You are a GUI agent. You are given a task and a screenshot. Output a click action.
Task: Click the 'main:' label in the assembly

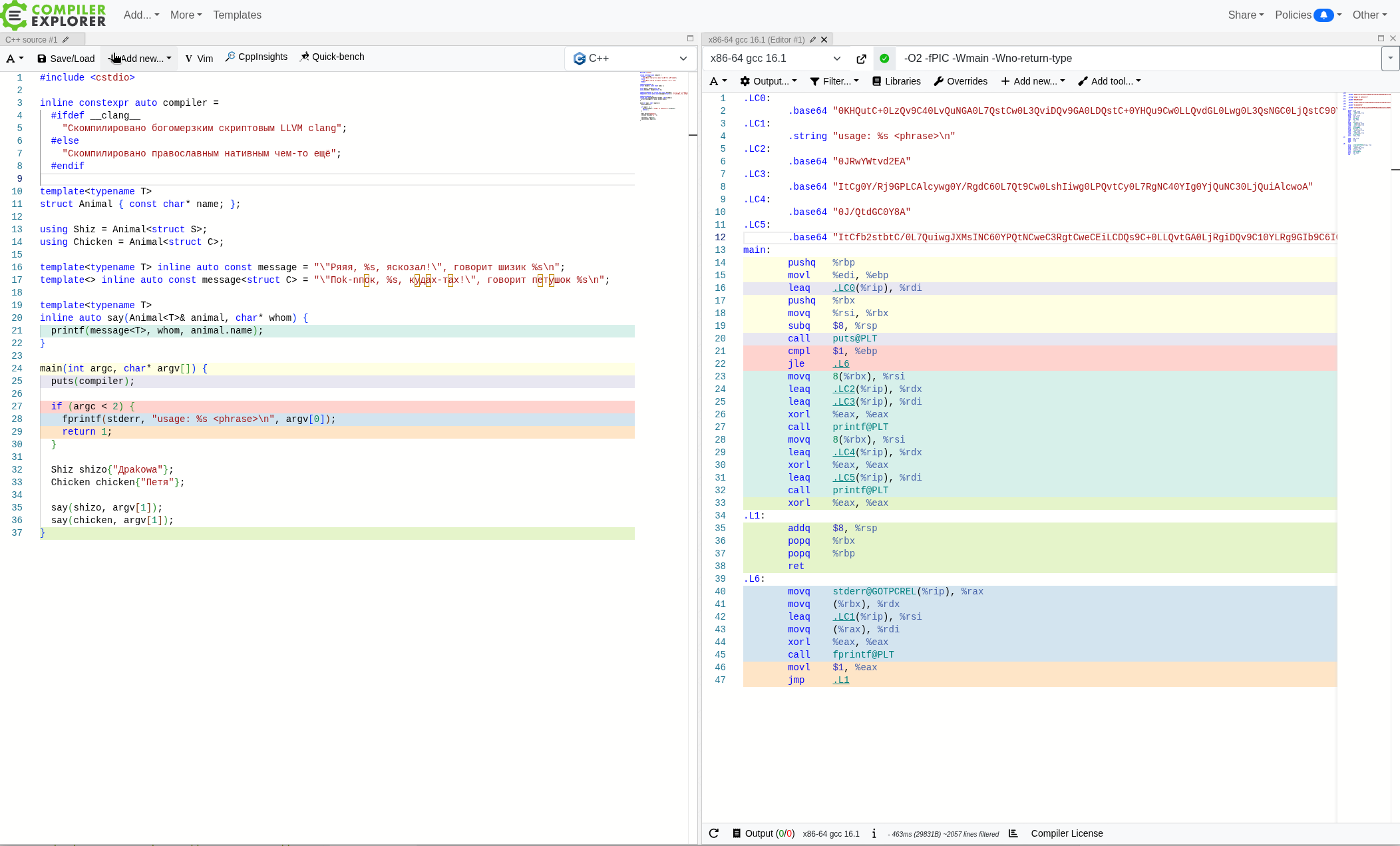pos(757,250)
